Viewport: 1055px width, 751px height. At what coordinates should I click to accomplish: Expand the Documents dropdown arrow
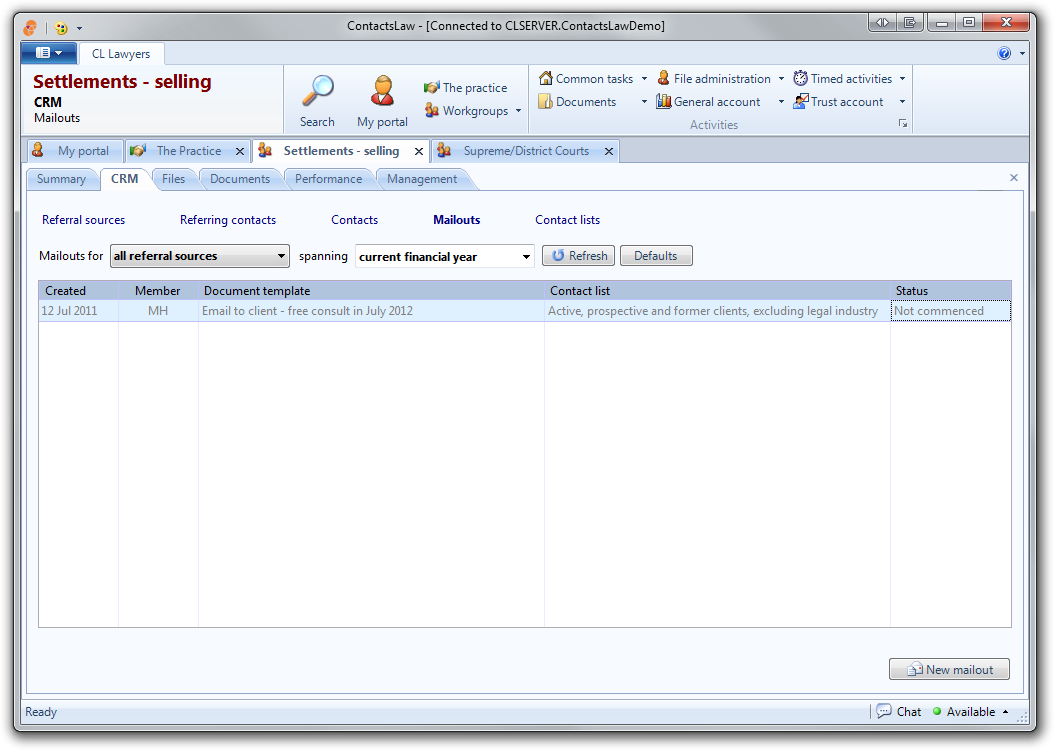click(644, 102)
